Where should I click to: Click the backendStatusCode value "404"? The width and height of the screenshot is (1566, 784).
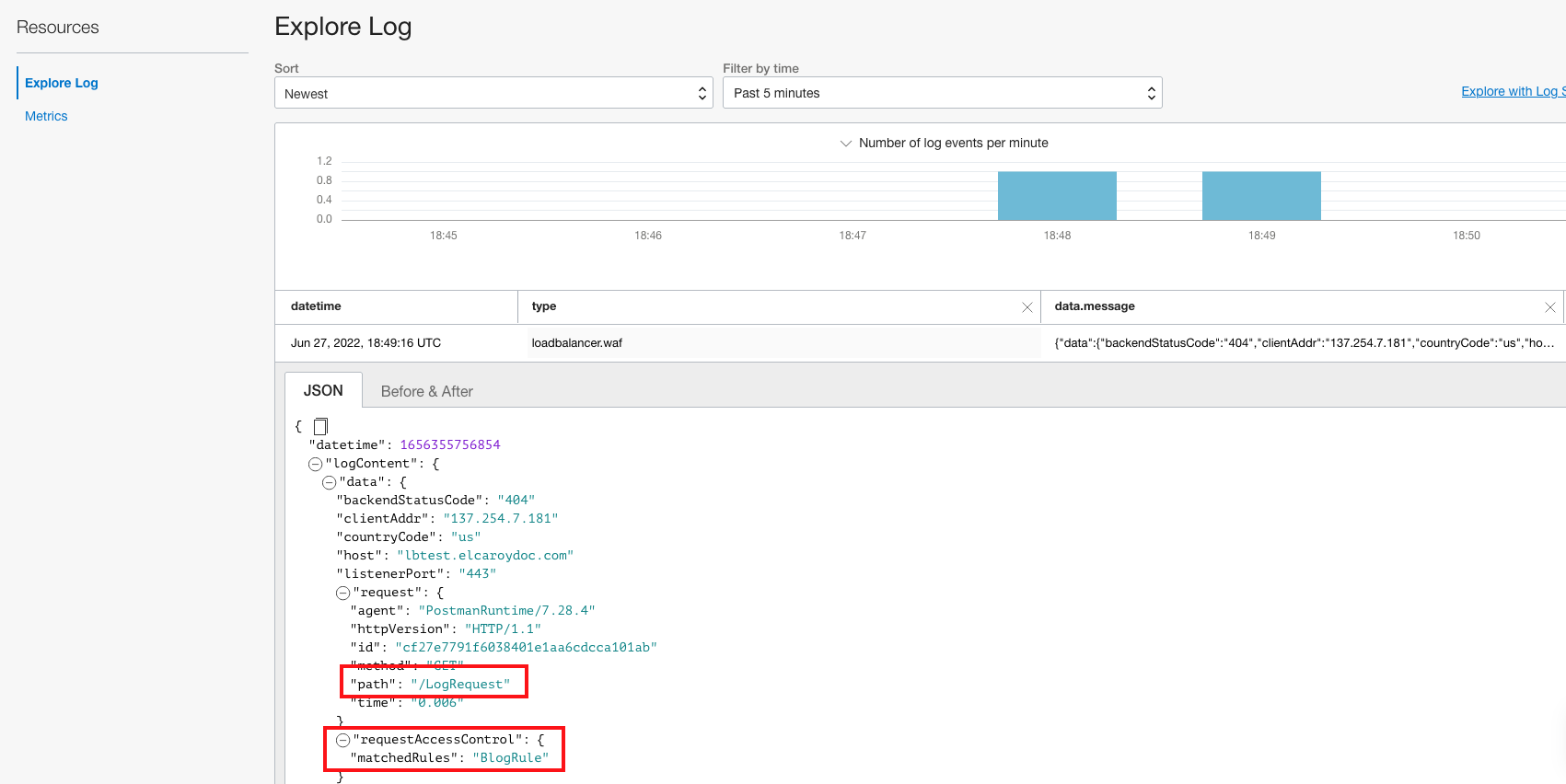click(516, 500)
